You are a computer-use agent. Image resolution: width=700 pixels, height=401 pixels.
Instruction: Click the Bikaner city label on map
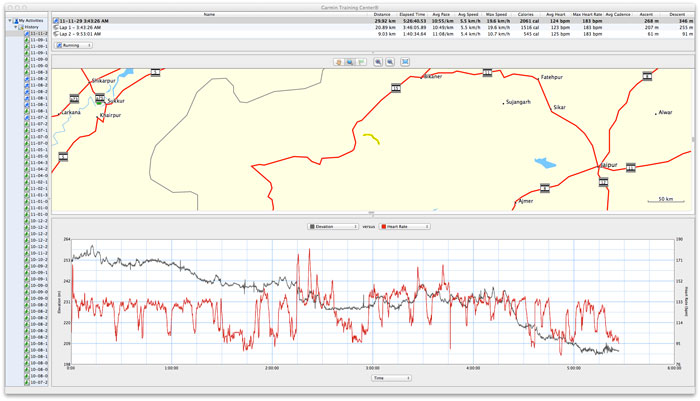coord(433,76)
